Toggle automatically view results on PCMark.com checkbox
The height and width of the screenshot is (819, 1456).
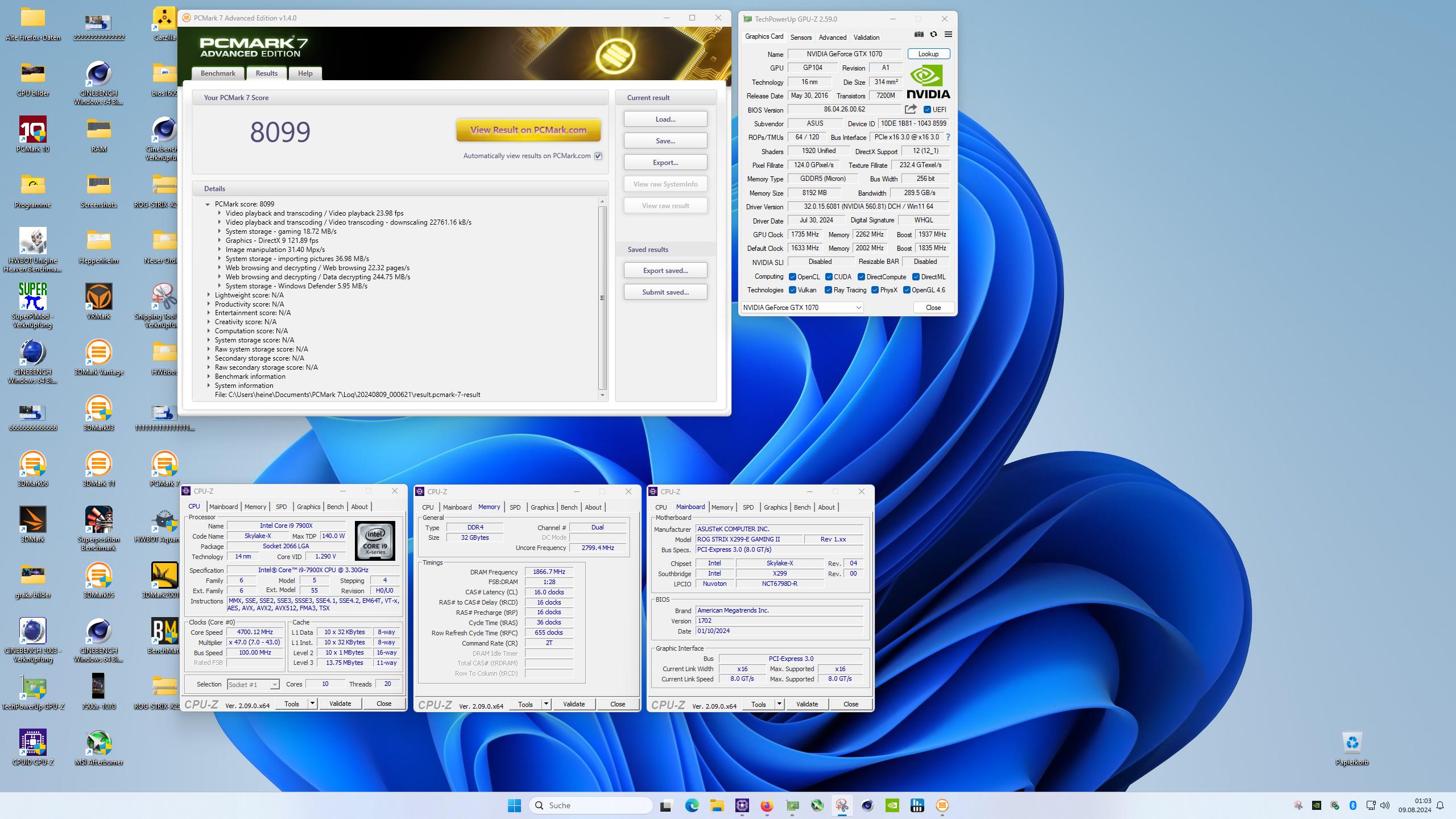(x=598, y=156)
